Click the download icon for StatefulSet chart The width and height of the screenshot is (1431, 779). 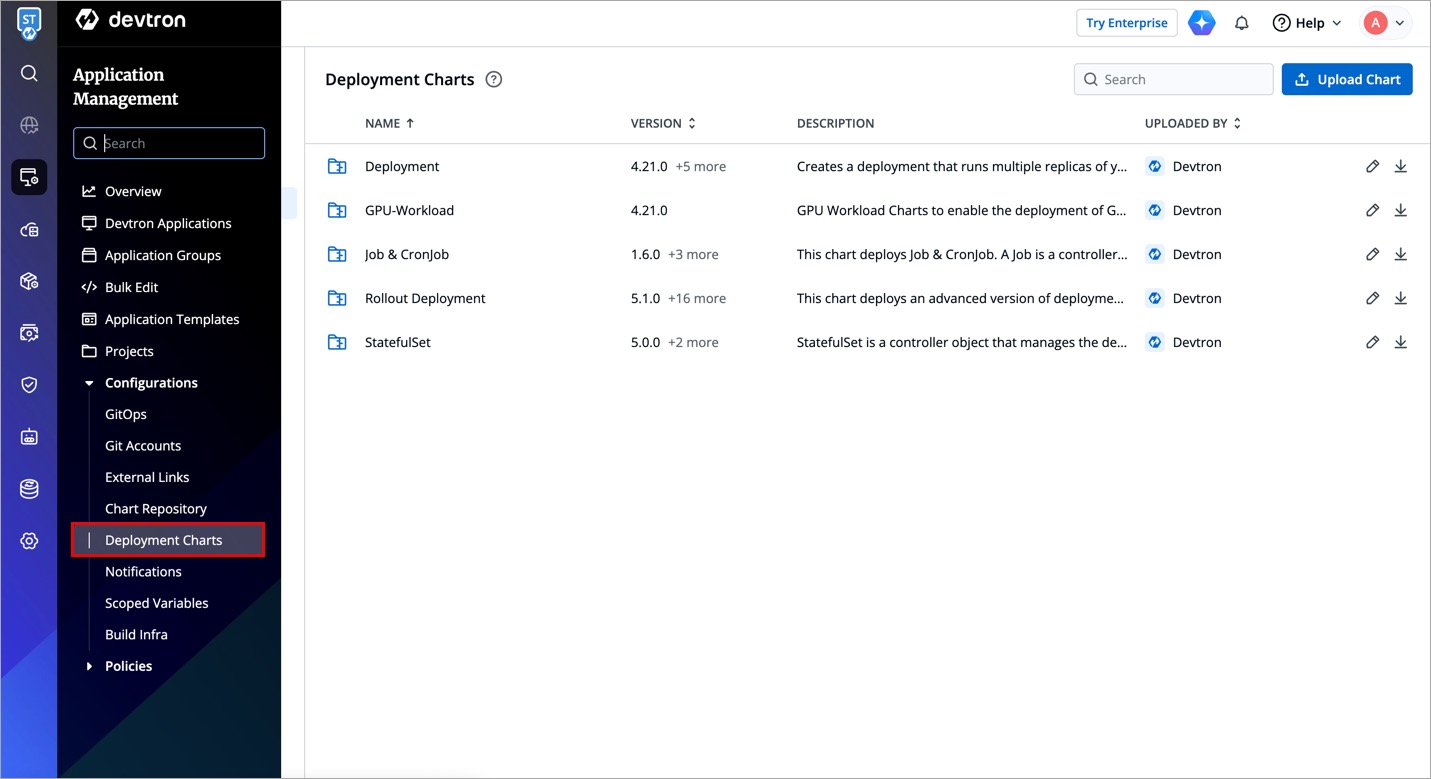[x=1400, y=343]
